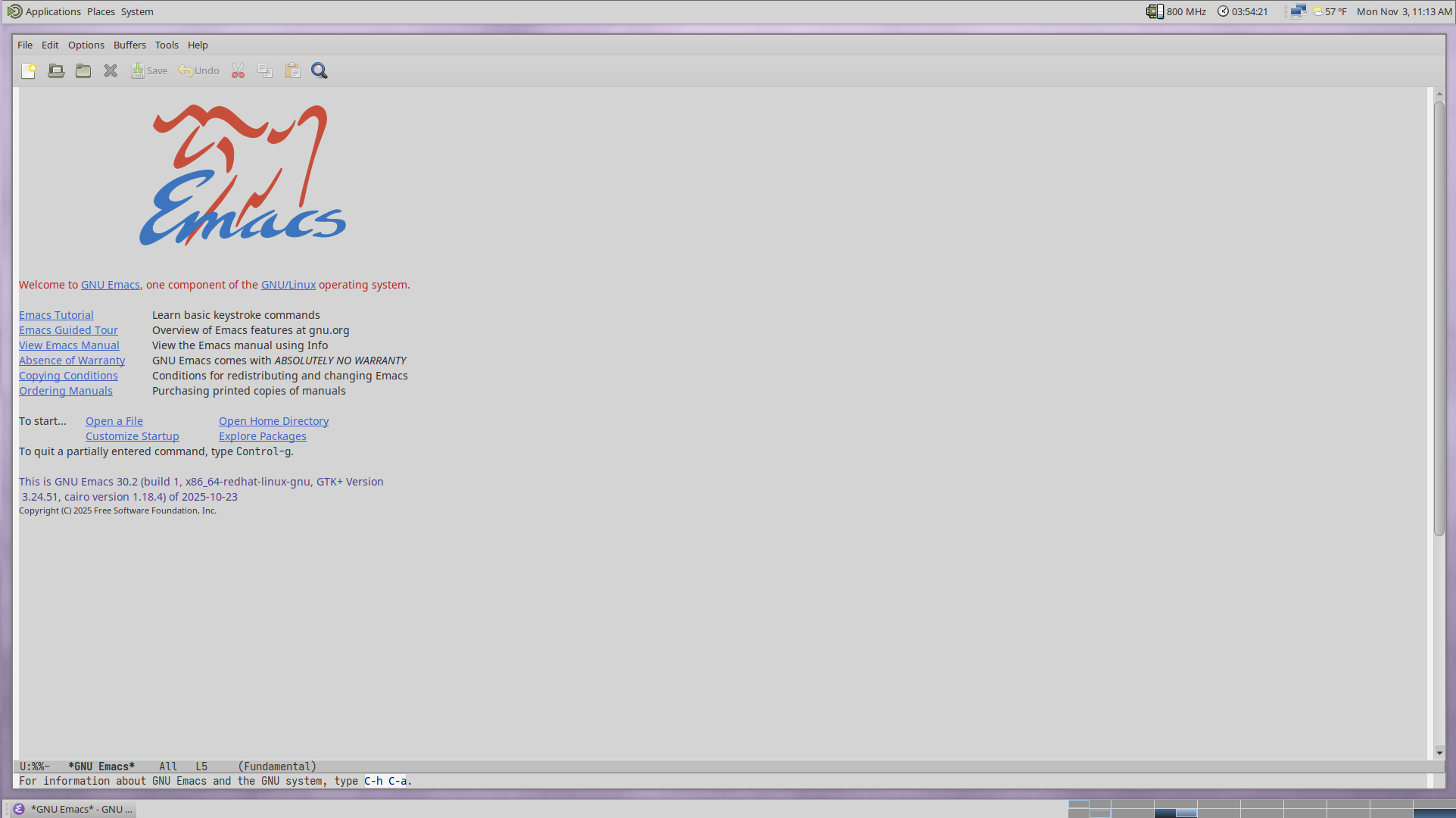This screenshot has width=1456, height=818.
Task: Click the Open File toolbar icon
Action: [x=56, y=70]
